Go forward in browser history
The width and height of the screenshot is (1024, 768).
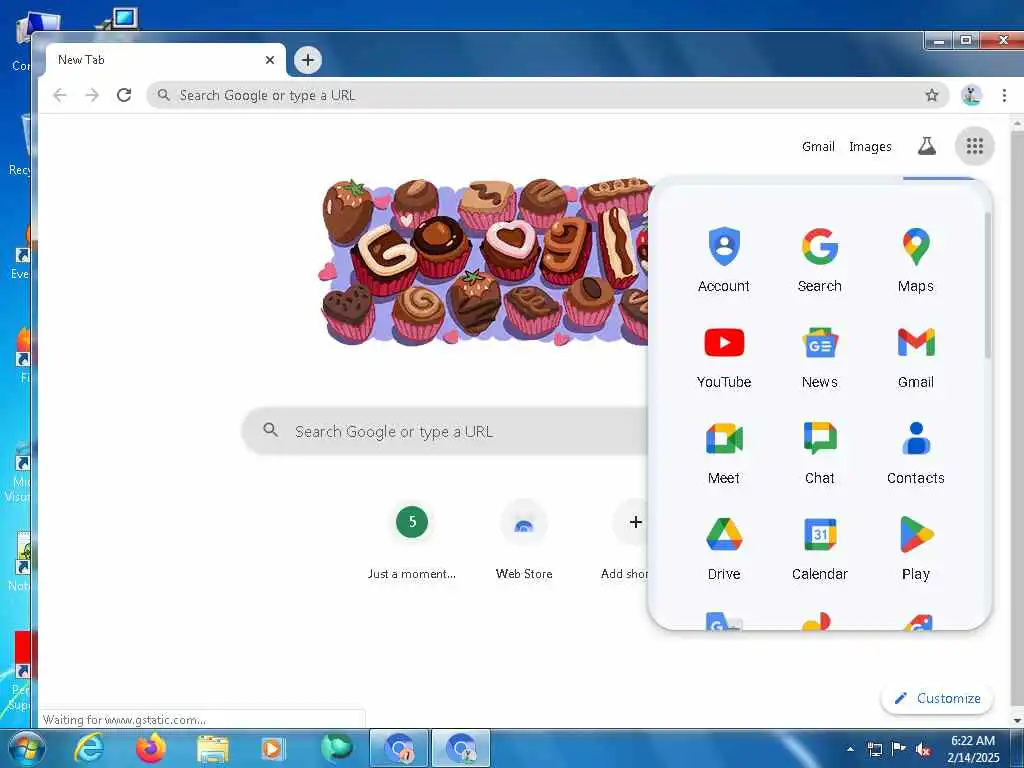click(x=92, y=95)
